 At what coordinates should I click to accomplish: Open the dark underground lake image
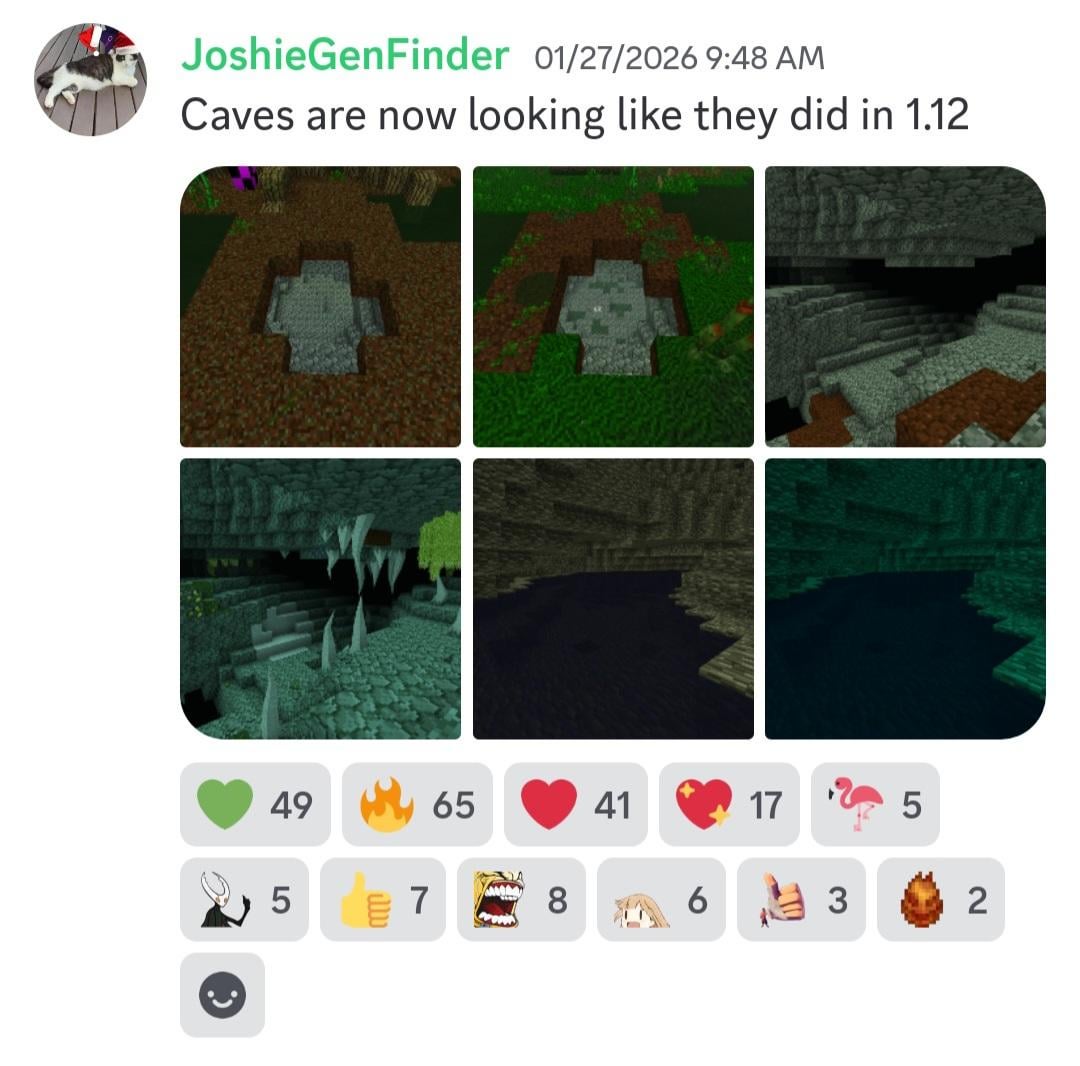tap(613, 598)
